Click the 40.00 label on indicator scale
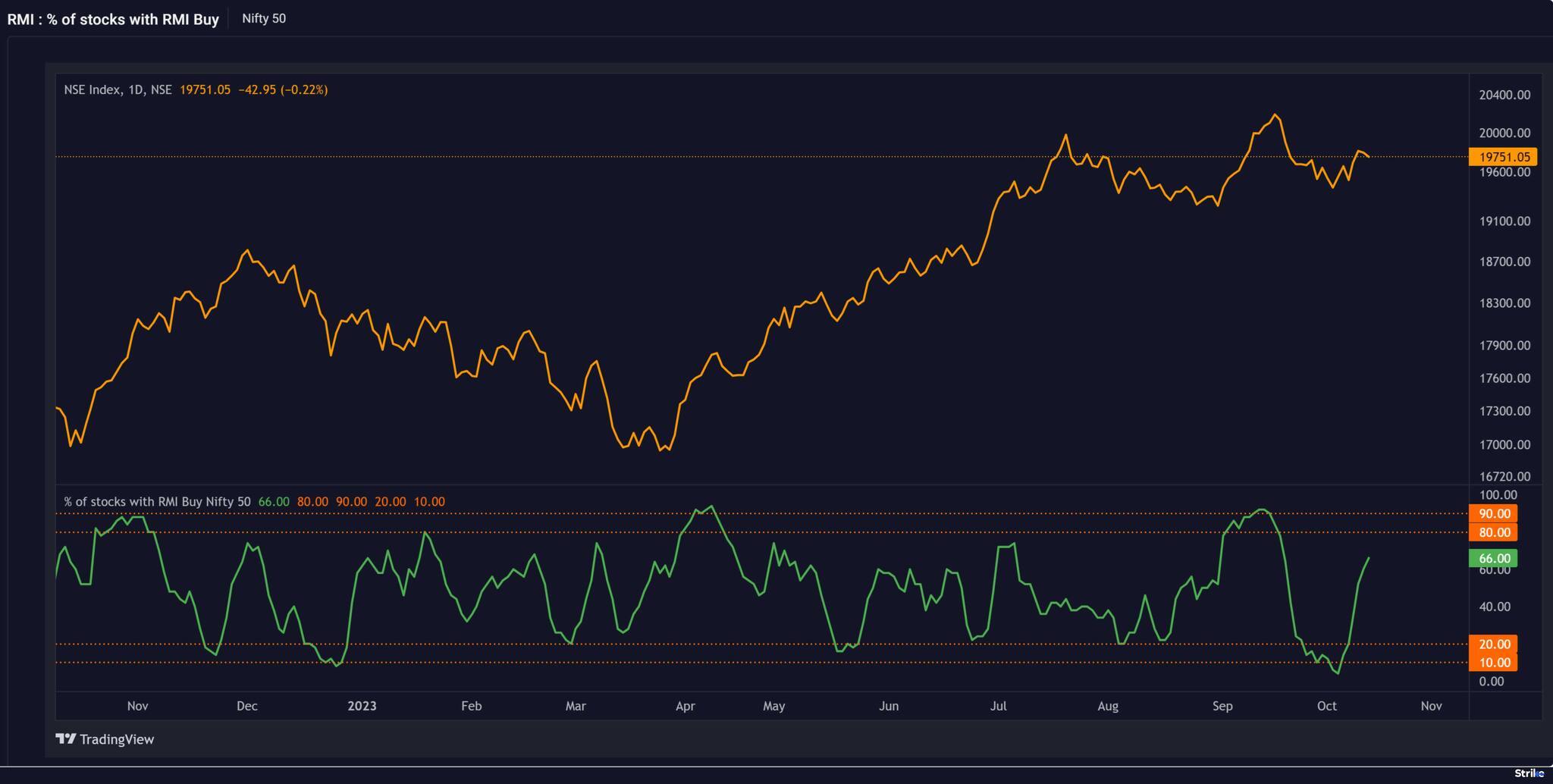The height and width of the screenshot is (784, 1553). click(1494, 607)
